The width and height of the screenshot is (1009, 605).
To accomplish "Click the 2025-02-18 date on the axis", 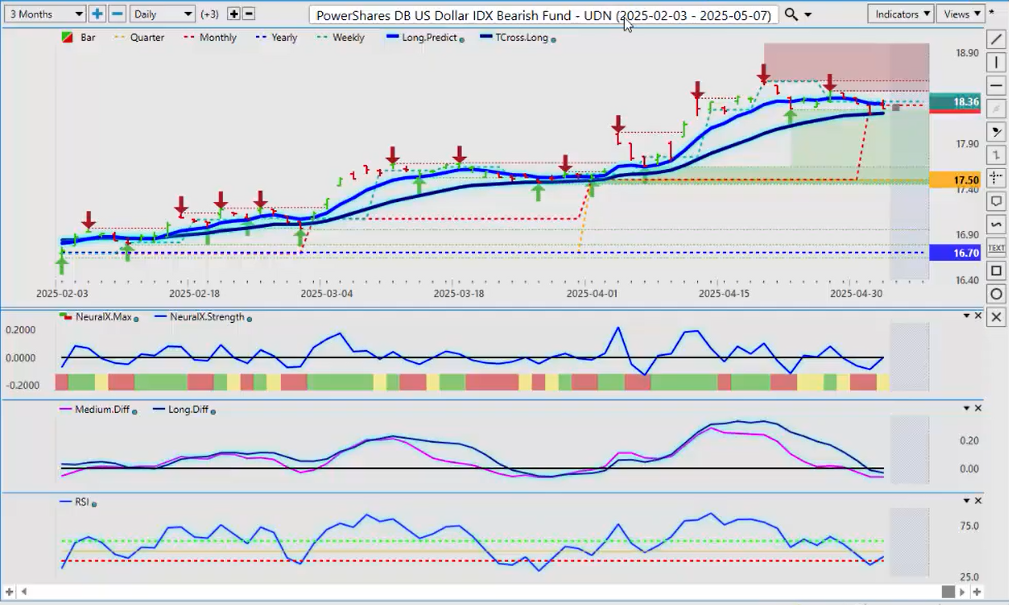I will click(194, 293).
